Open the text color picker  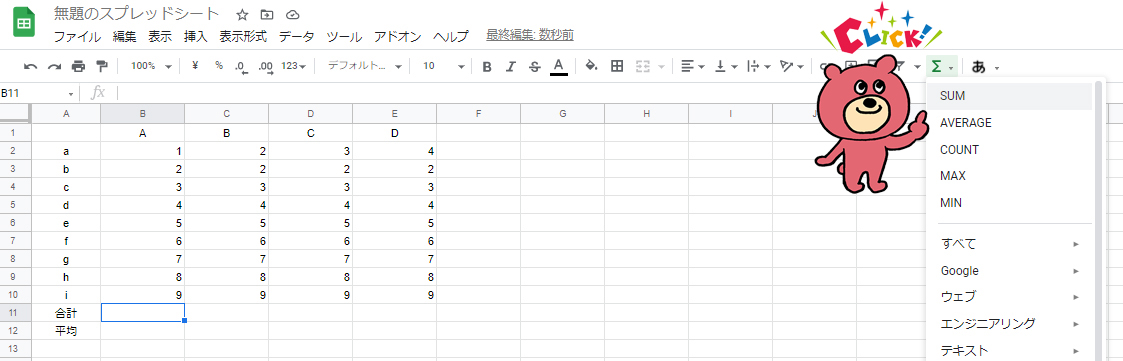coord(559,67)
